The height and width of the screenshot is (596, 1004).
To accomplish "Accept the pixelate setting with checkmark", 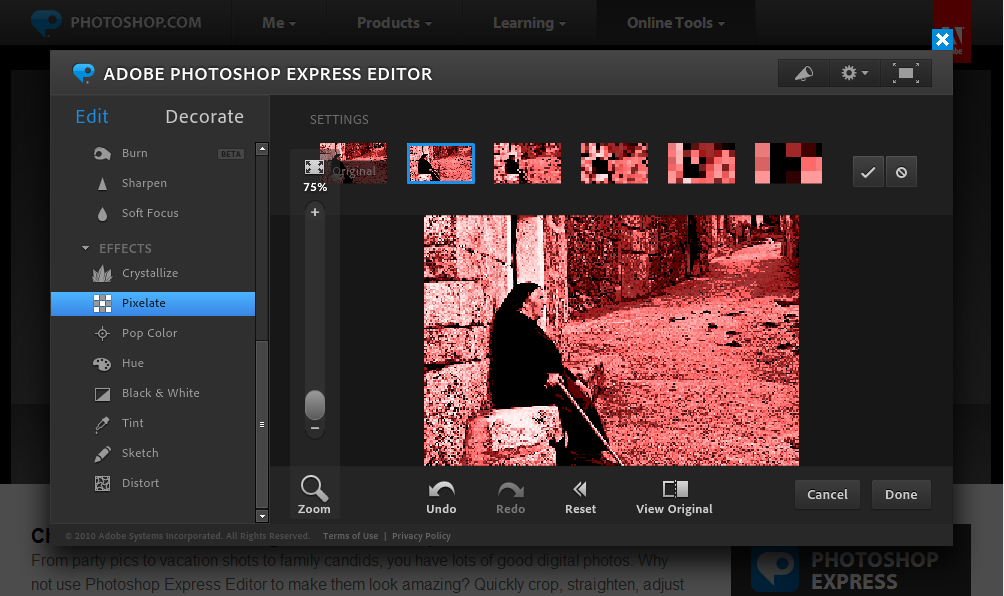I will (868, 172).
